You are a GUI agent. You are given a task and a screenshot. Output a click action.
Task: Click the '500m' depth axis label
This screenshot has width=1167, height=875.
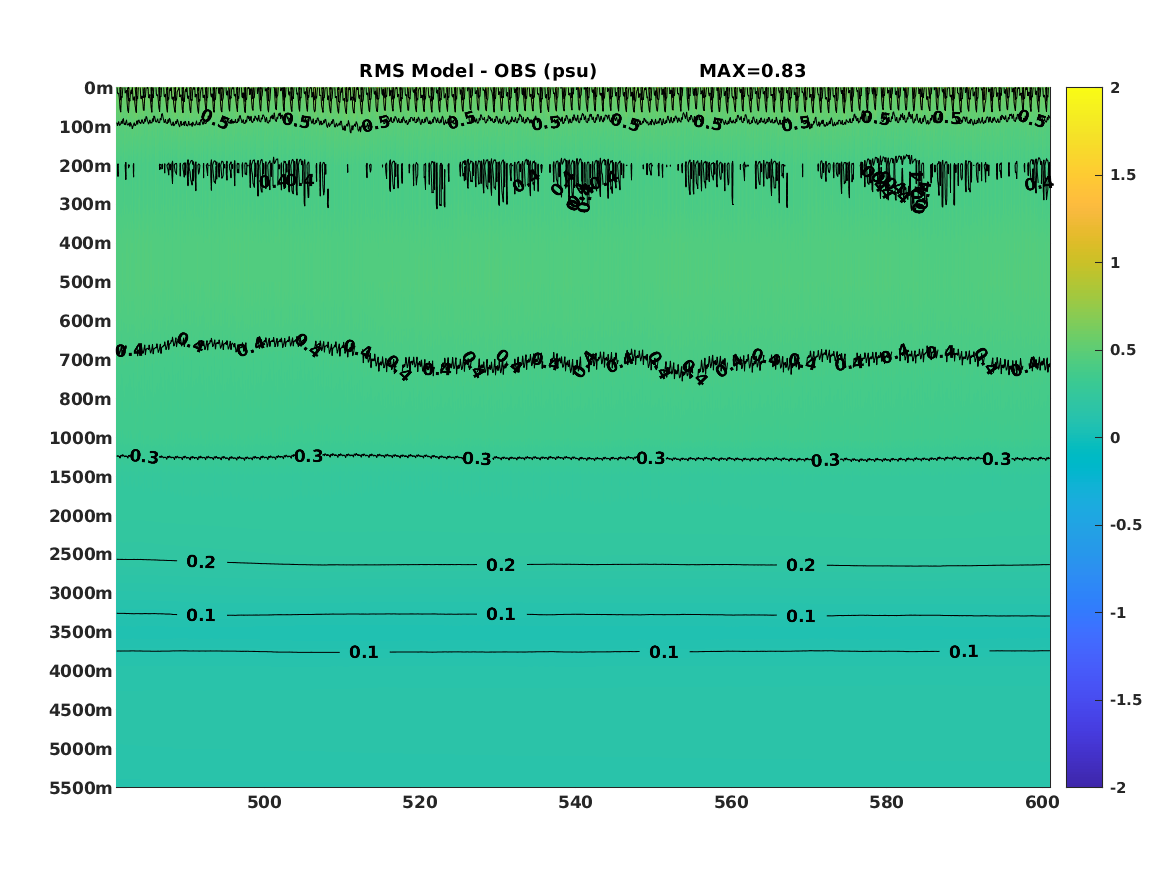[86, 283]
